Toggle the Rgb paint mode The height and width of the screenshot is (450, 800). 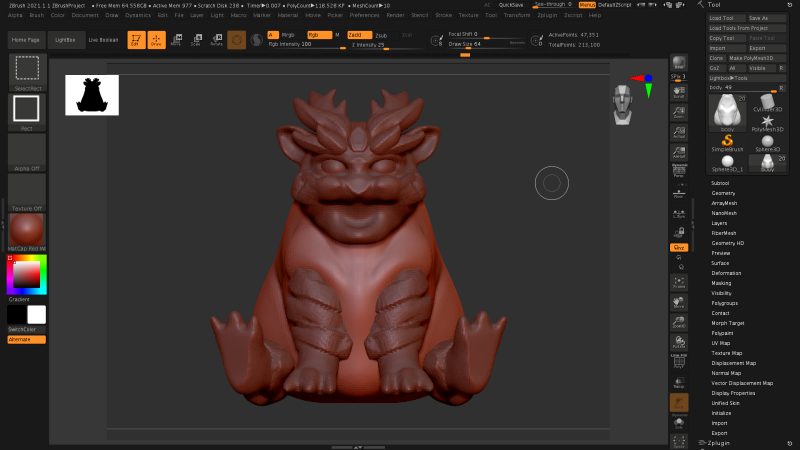click(x=318, y=34)
